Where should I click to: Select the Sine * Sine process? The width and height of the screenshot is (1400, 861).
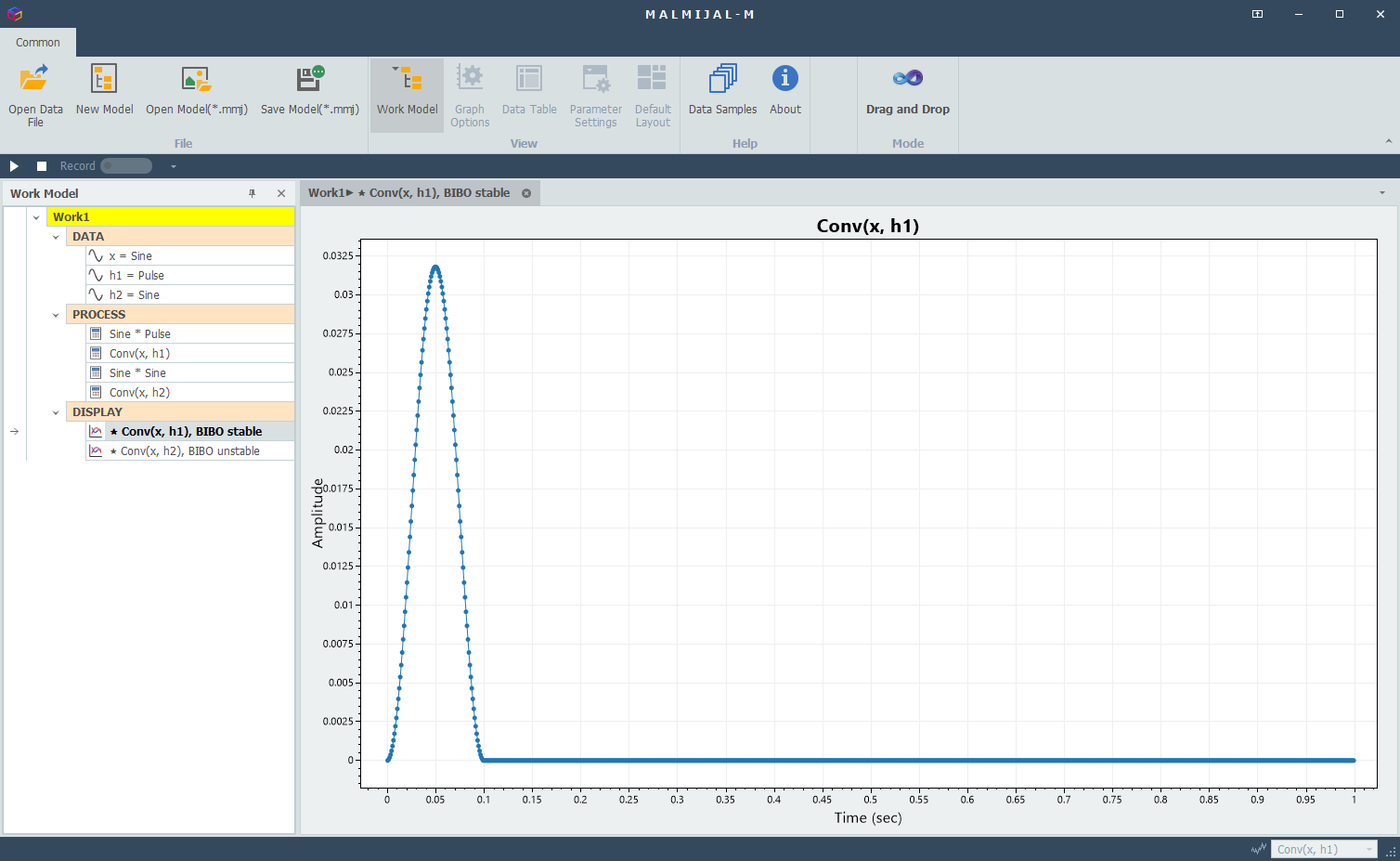click(x=190, y=373)
